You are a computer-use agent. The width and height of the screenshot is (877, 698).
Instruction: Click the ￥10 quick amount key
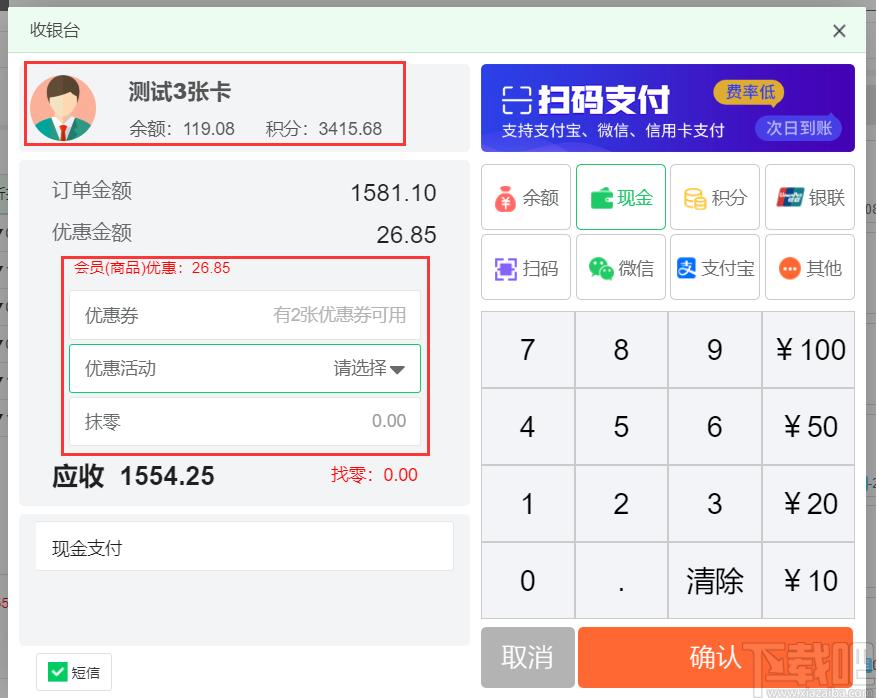(x=809, y=581)
